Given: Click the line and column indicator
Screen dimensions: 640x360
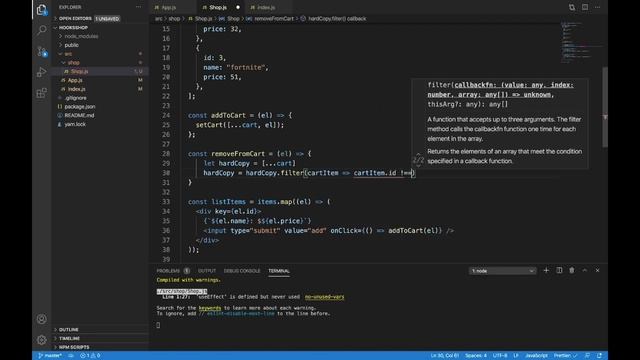Looking at the screenshot, I should pyautogui.click(x=444, y=356).
